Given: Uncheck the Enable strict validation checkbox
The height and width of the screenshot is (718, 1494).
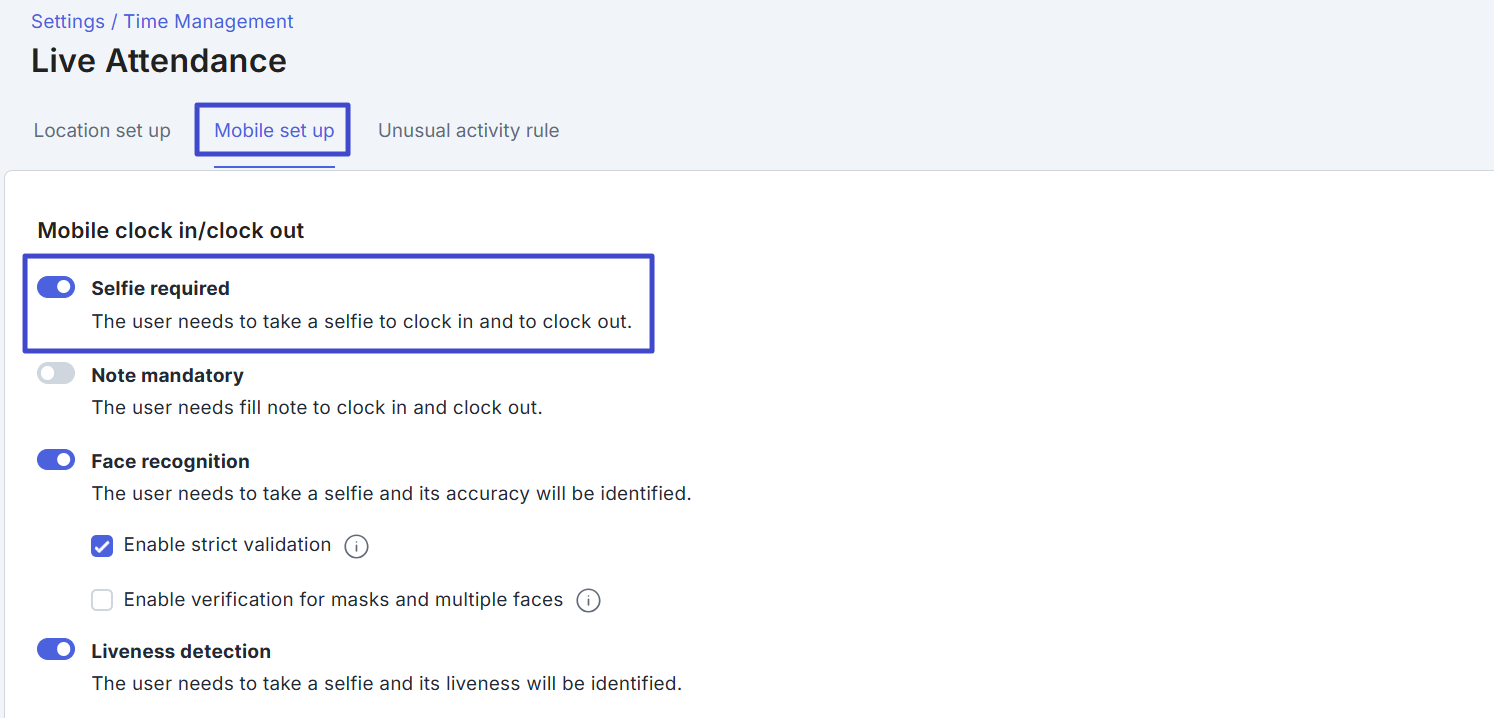Looking at the screenshot, I should 102,546.
